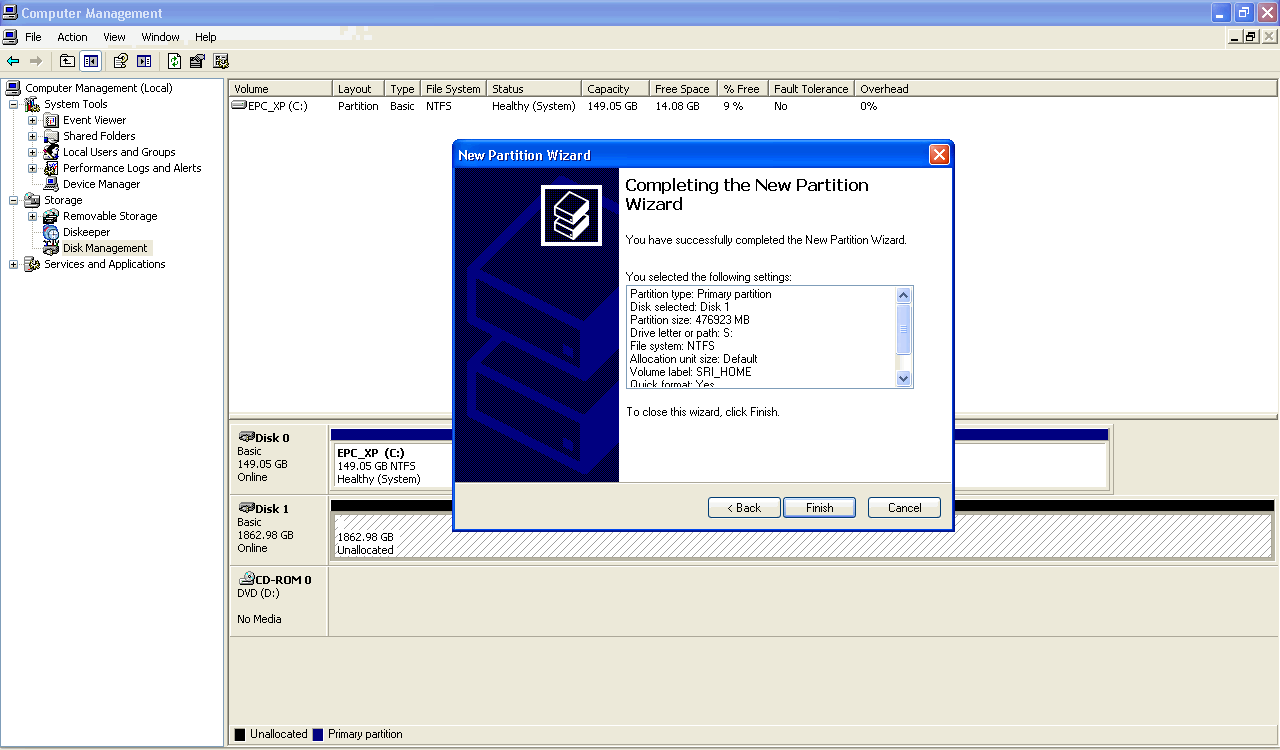This screenshot has height=750, width=1280.
Task: Select the Device Manager tree icon
Action: [51, 184]
